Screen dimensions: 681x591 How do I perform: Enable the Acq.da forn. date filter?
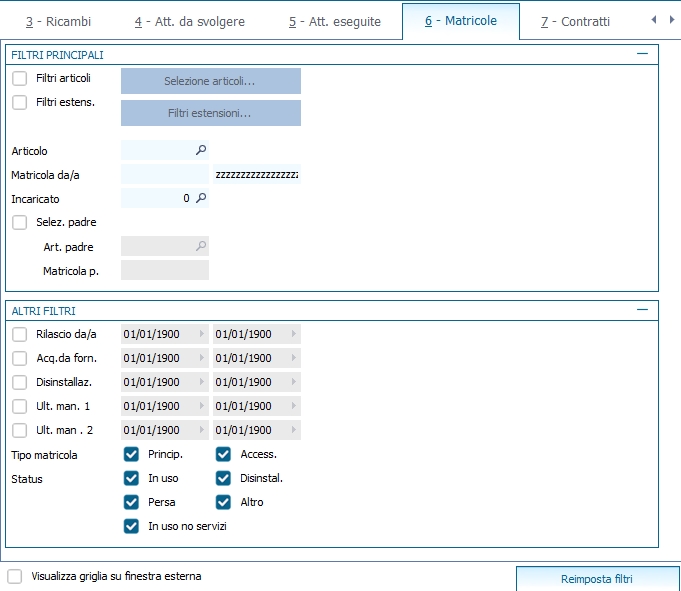coord(20,358)
